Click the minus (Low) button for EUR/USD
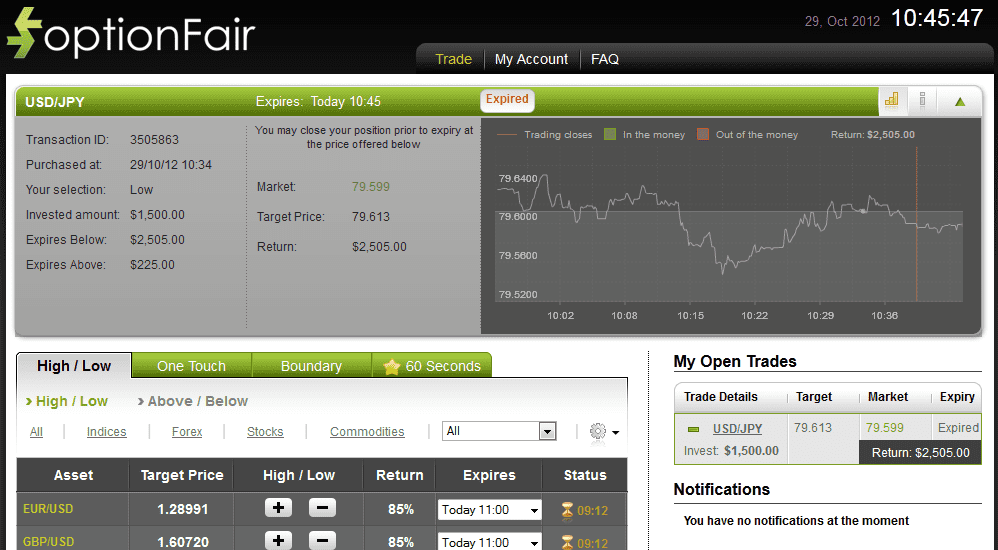The image size is (998, 550). pos(322,508)
